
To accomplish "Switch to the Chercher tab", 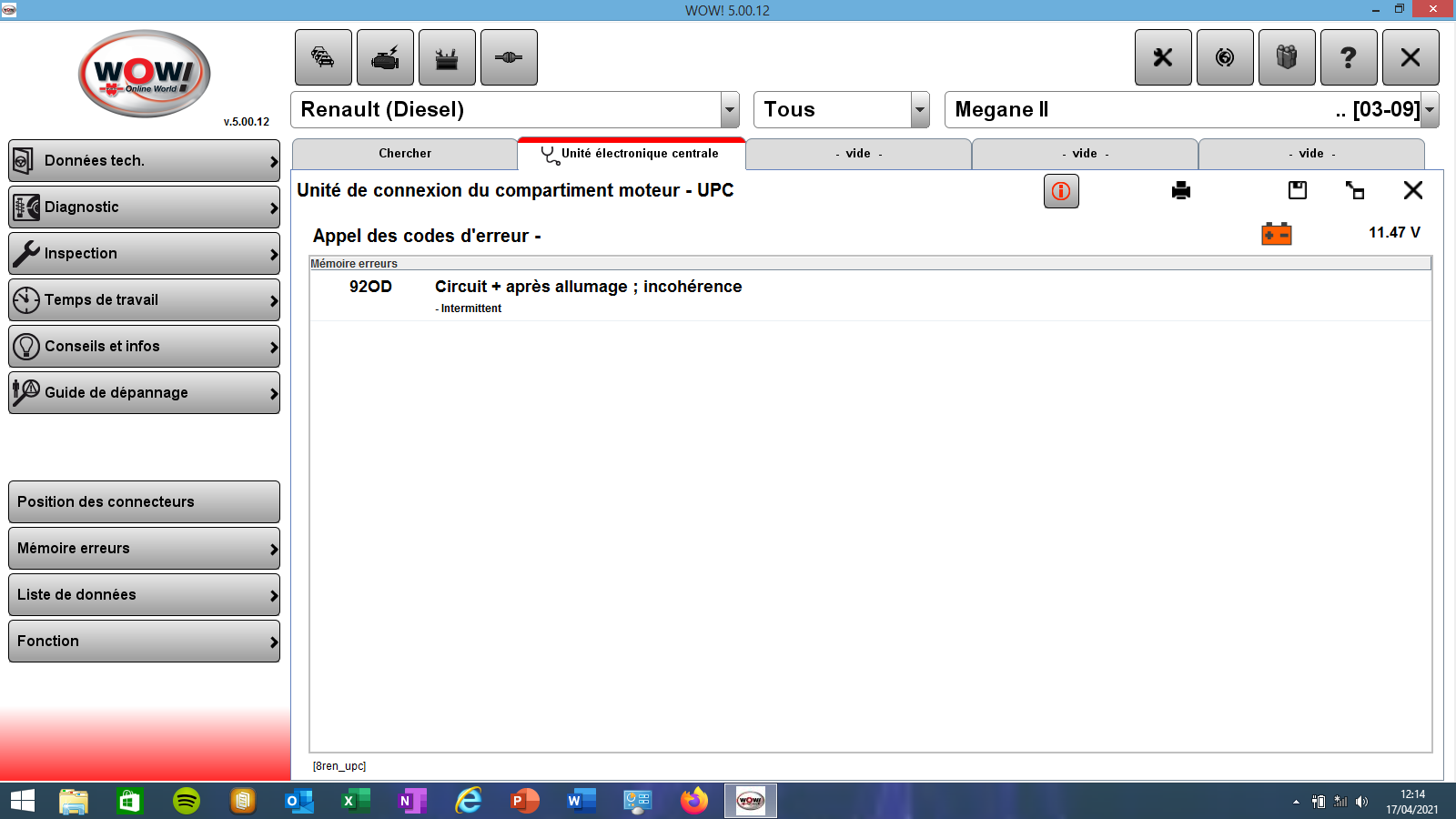I will (x=405, y=154).
